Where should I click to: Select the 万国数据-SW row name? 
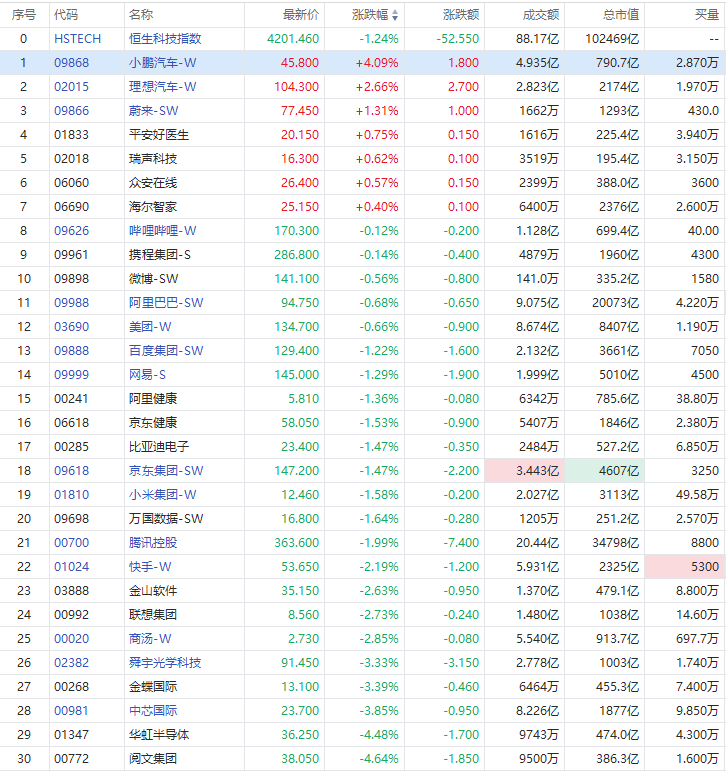coord(166,519)
